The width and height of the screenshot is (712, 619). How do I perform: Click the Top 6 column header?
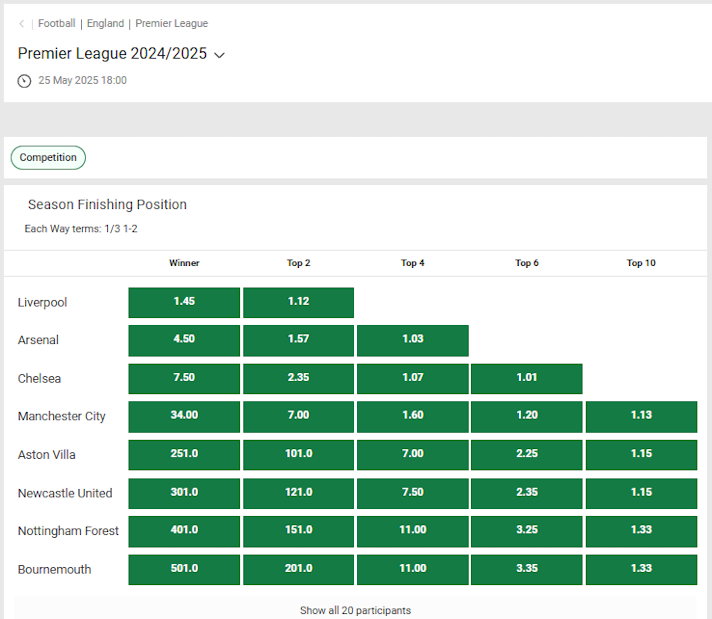click(527, 263)
